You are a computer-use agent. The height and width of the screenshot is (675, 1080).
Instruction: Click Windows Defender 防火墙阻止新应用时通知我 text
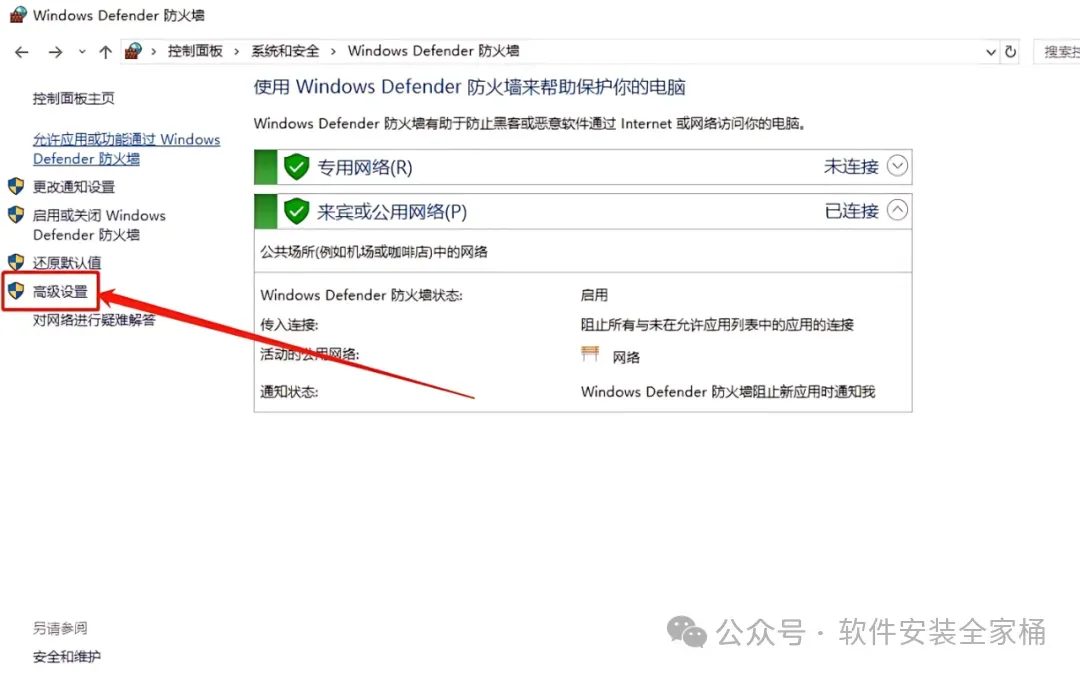point(727,392)
